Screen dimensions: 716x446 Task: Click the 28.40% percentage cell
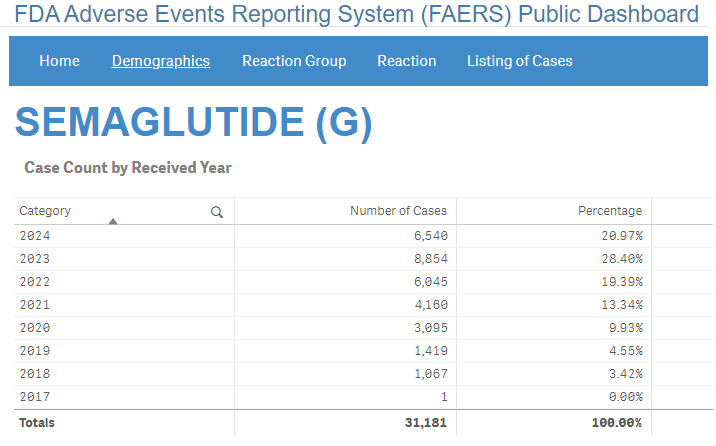(622, 259)
